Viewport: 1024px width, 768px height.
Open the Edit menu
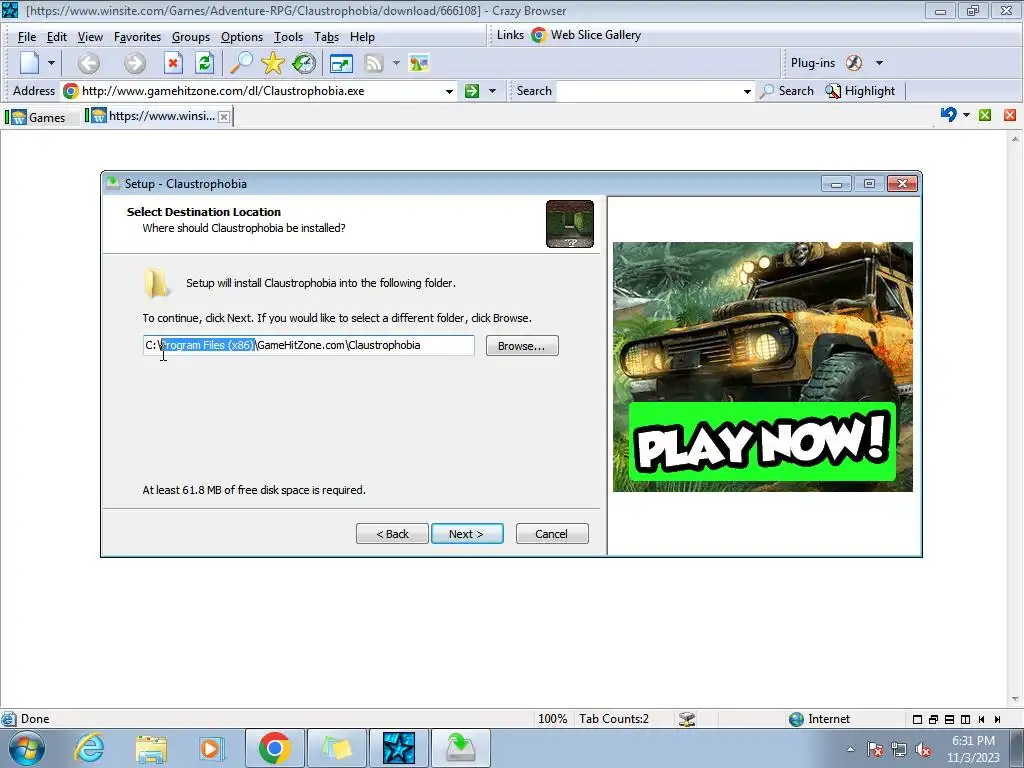(57, 37)
